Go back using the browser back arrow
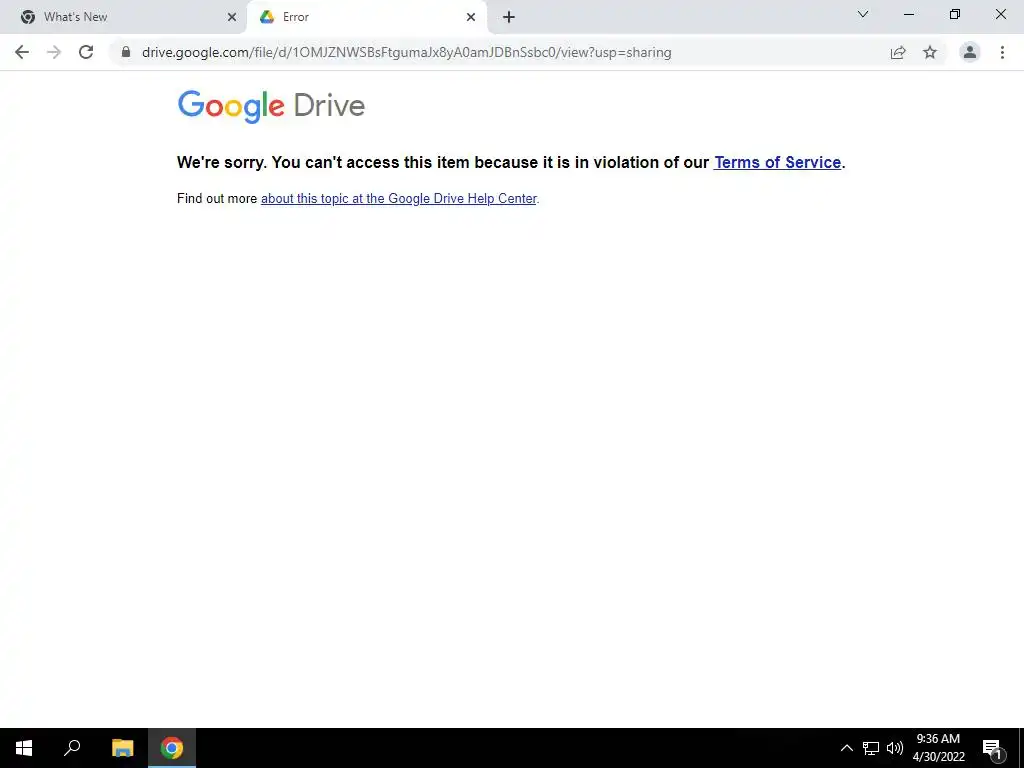This screenshot has width=1024, height=768. point(22,52)
